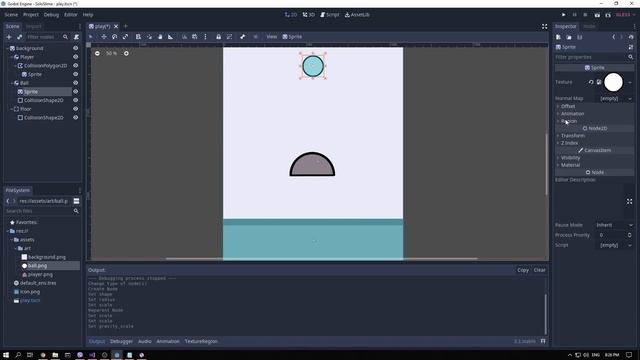640x360 pixels.
Task: Hide the background node
Action: click(76, 48)
